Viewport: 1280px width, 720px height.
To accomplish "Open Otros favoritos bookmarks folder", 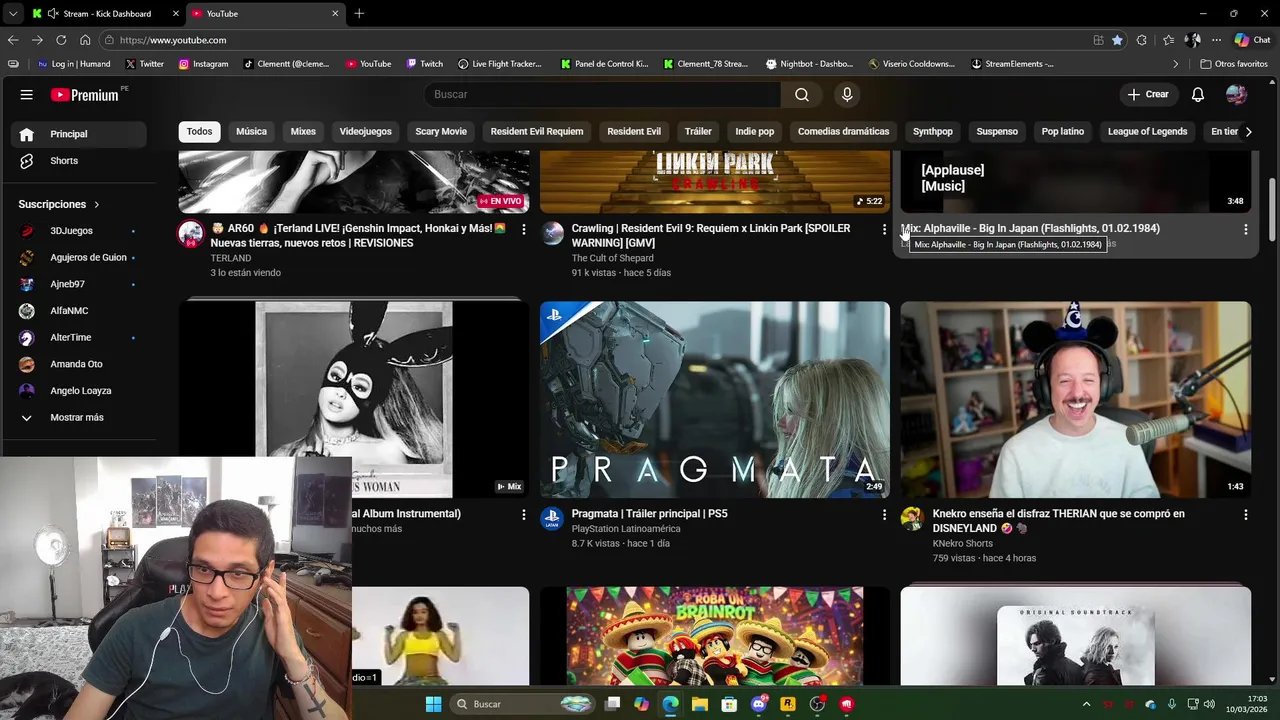I will (x=1234, y=64).
